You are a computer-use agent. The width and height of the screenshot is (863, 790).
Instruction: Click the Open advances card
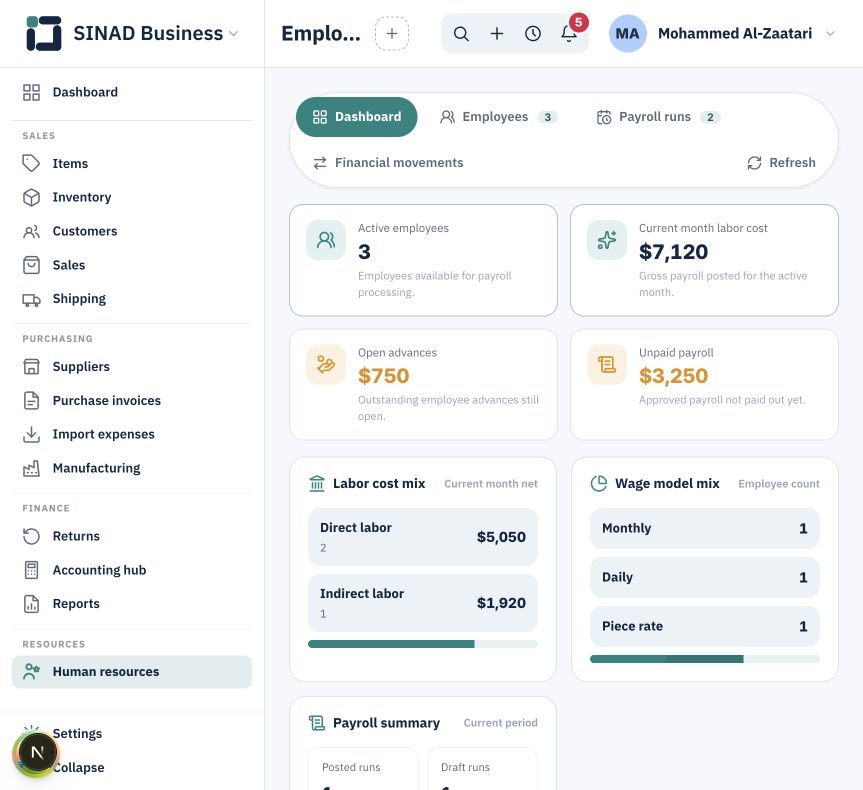click(x=423, y=384)
